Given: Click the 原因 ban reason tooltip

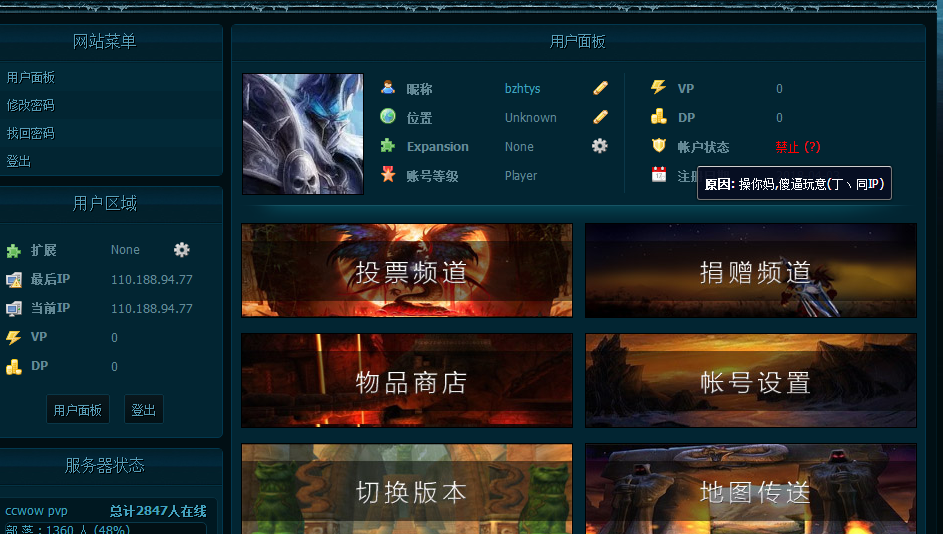Looking at the screenshot, I should [794, 183].
